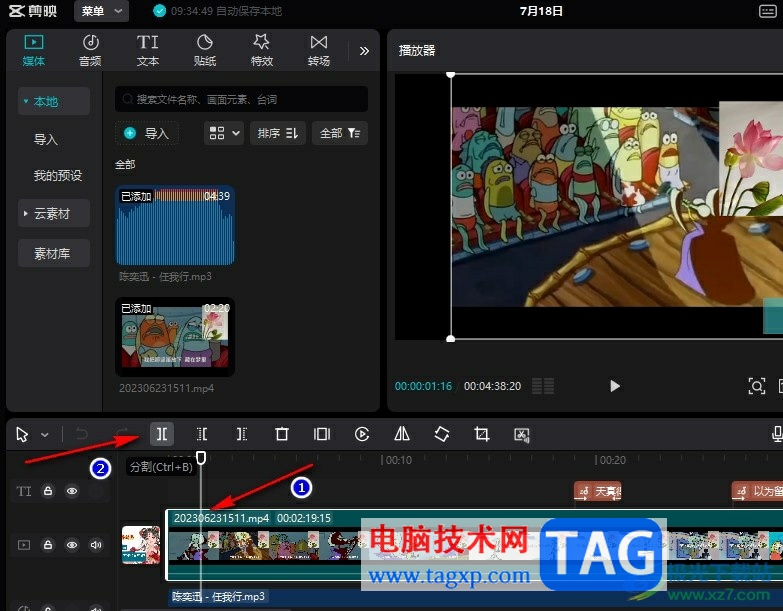
Task: Open the 全部 filter dropdown
Action: [x=340, y=133]
